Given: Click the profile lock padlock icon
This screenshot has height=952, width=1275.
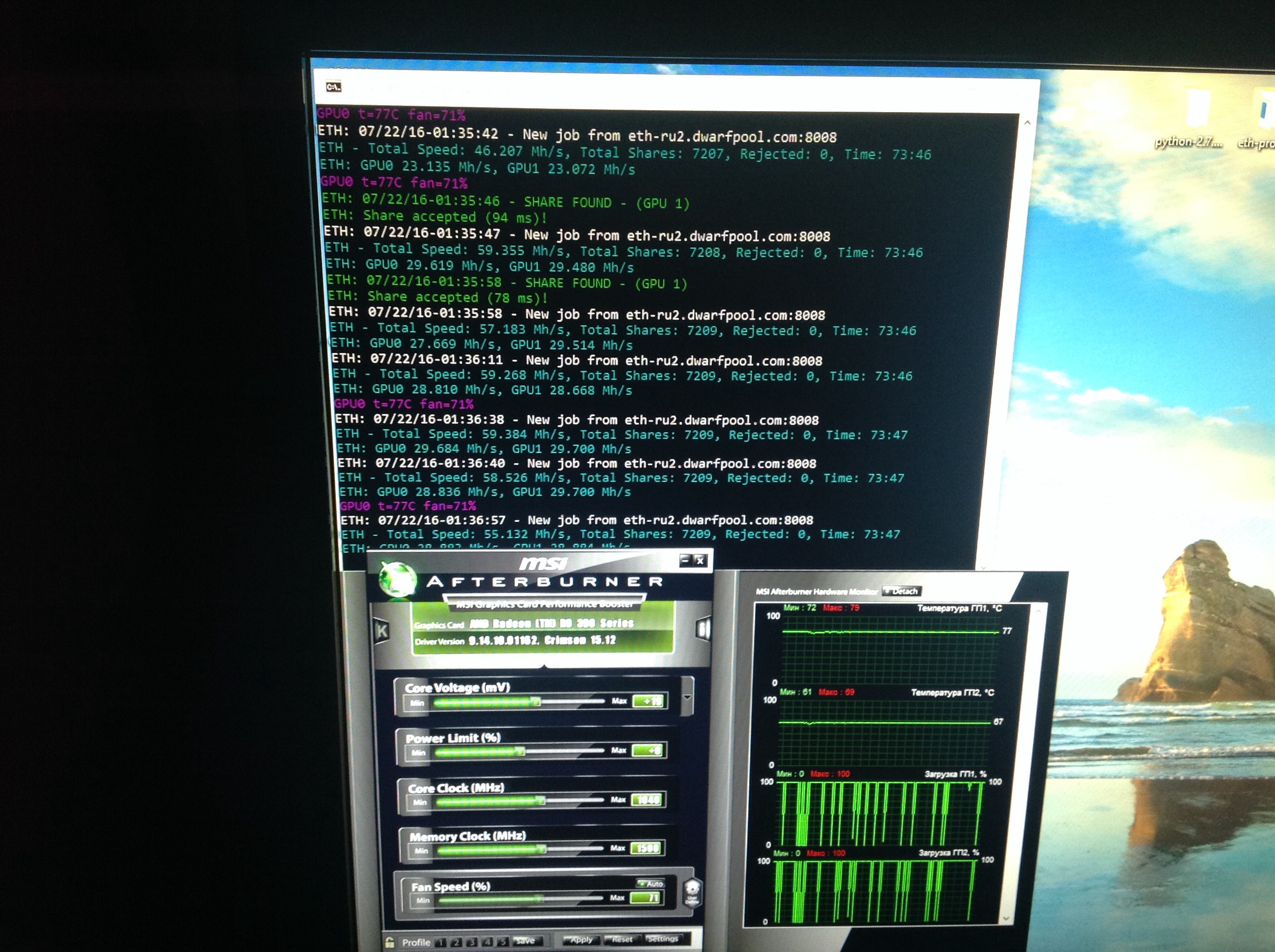Looking at the screenshot, I should pyautogui.click(x=390, y=942).
